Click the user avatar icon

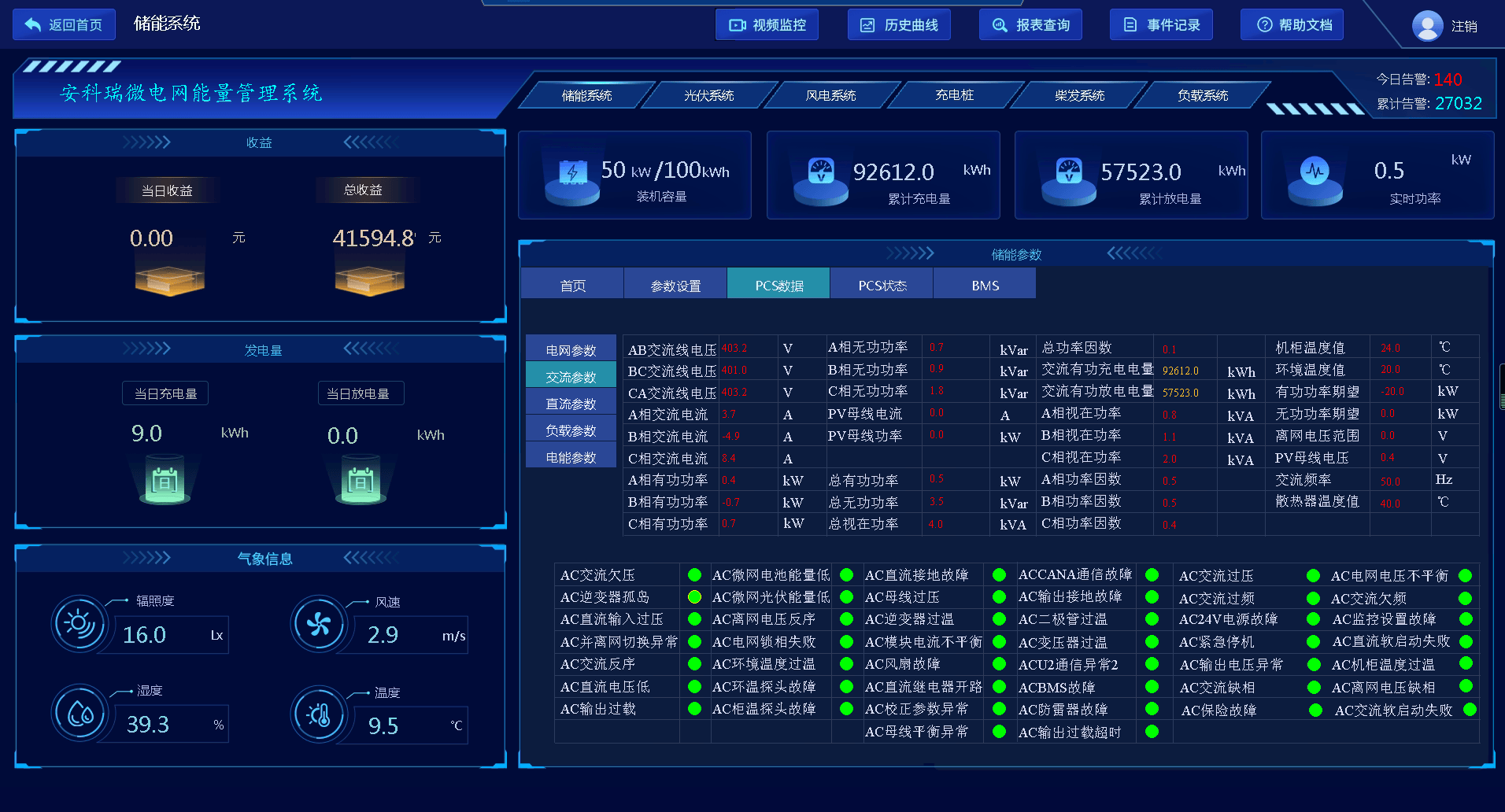pos(1427,25)
